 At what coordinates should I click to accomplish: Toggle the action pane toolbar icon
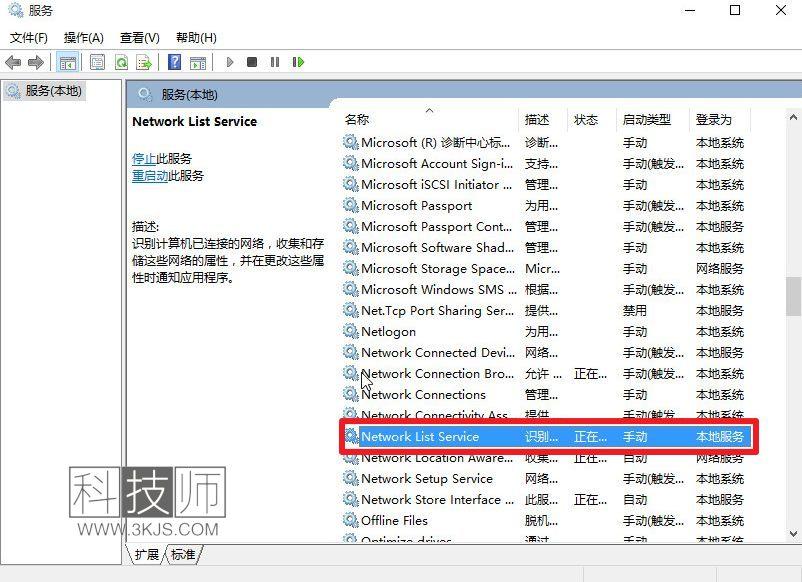(x=197, y=62)
